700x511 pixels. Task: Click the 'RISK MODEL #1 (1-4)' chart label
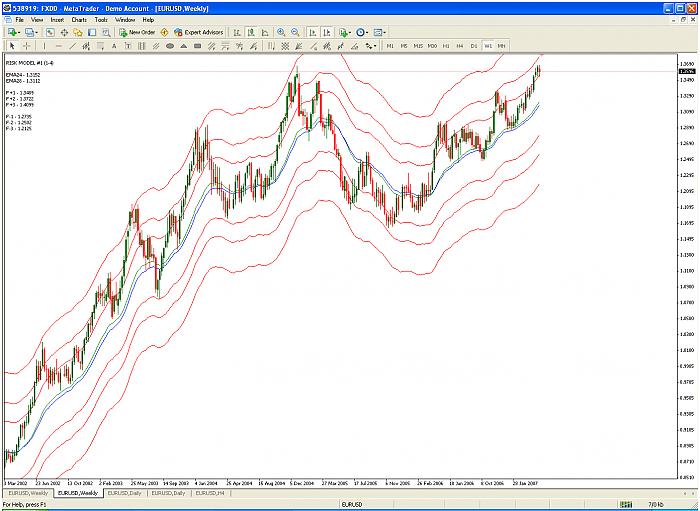coord(30,63)
